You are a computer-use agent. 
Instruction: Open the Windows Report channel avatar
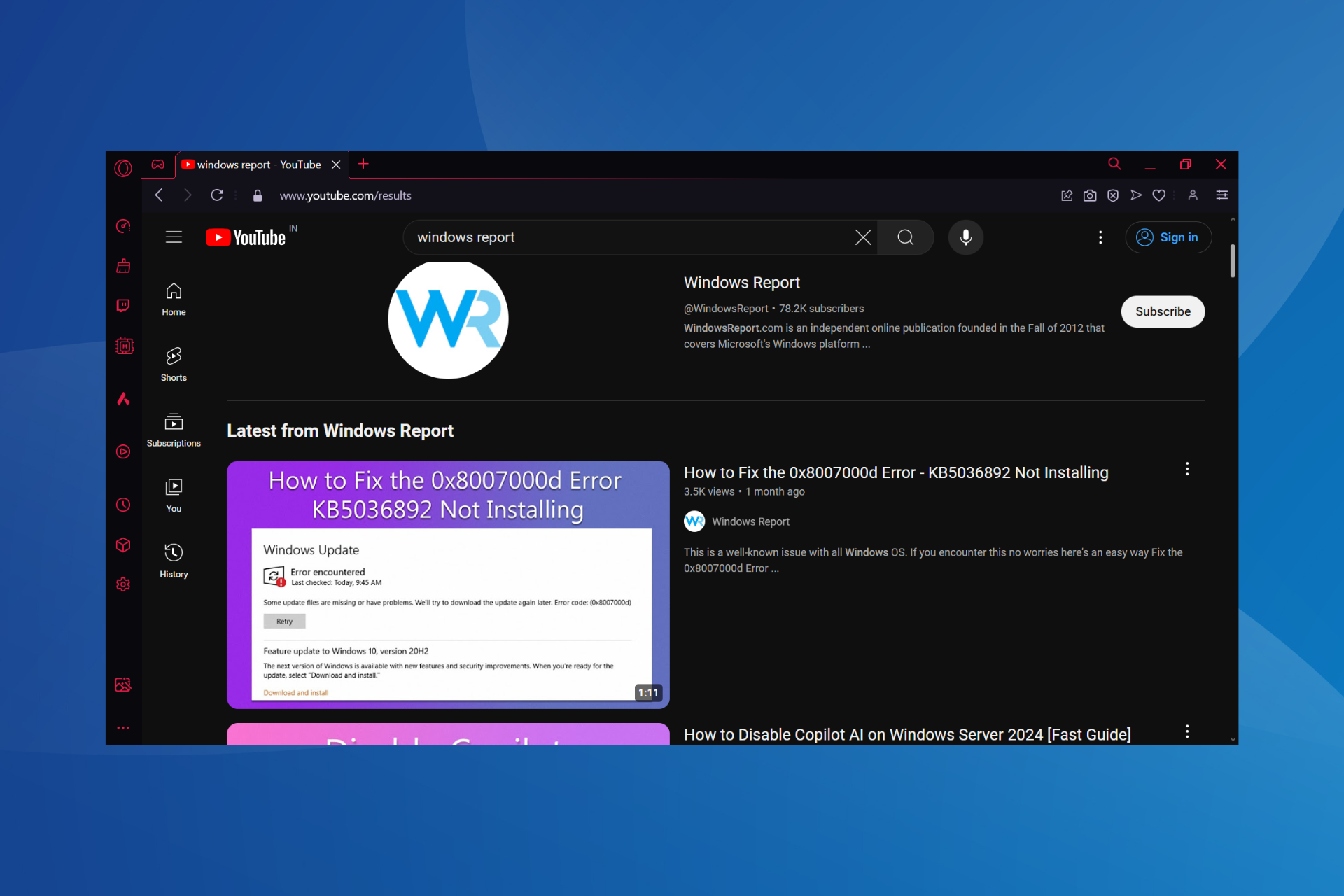coord(448,319)
